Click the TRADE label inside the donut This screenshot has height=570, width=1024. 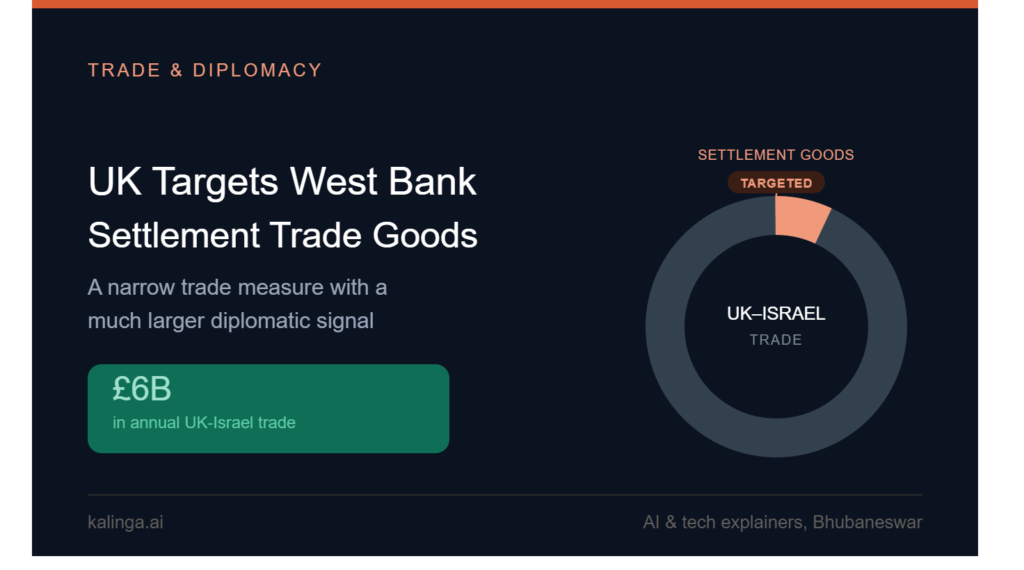click(776, 340)
